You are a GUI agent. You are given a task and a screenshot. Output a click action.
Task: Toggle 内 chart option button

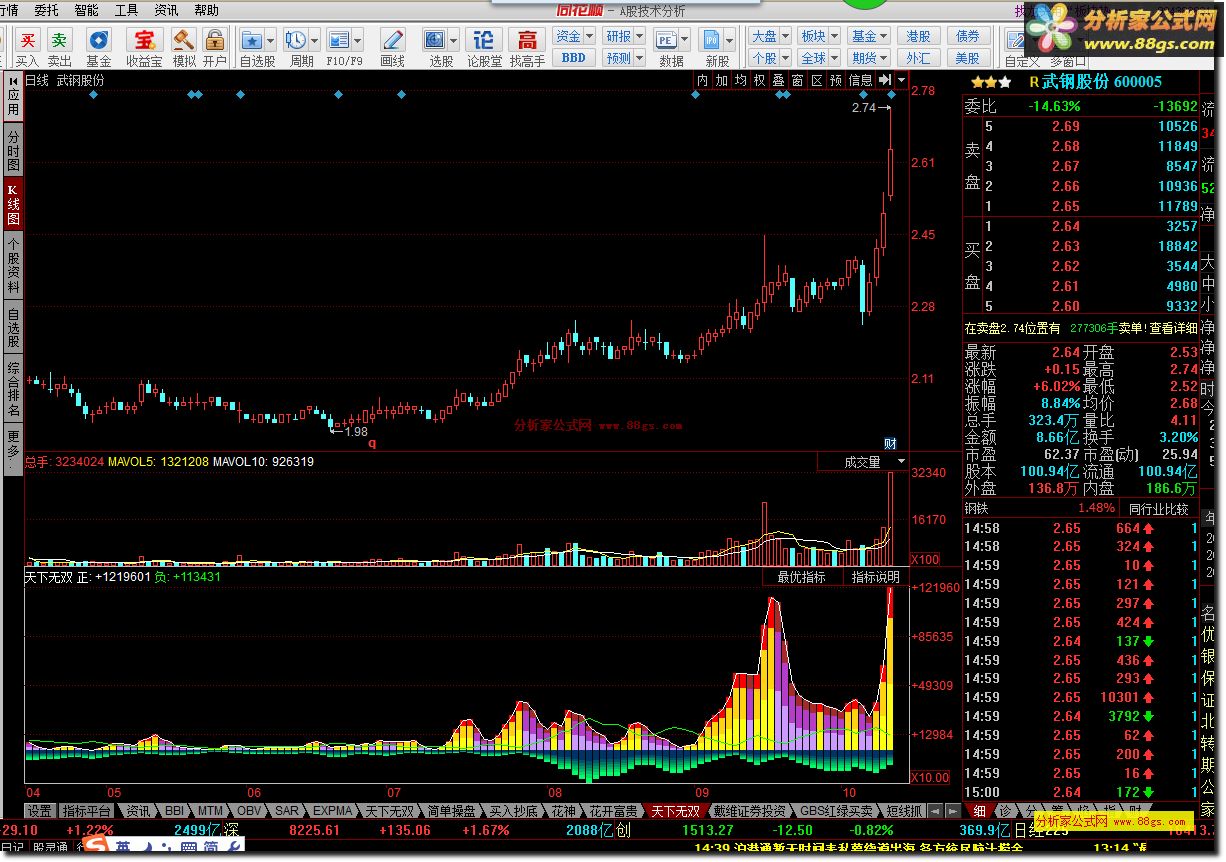(702, 80)
